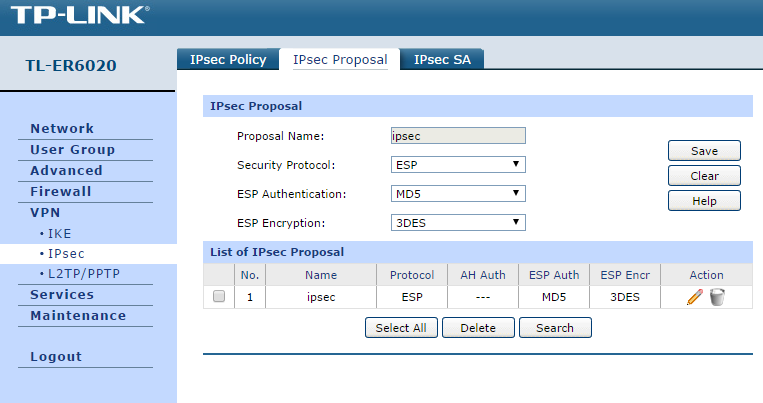The height and width of the screenshot is (403, 763).
Task: Open the Security Protocol dropdown
Action: [x=458, y=165]
